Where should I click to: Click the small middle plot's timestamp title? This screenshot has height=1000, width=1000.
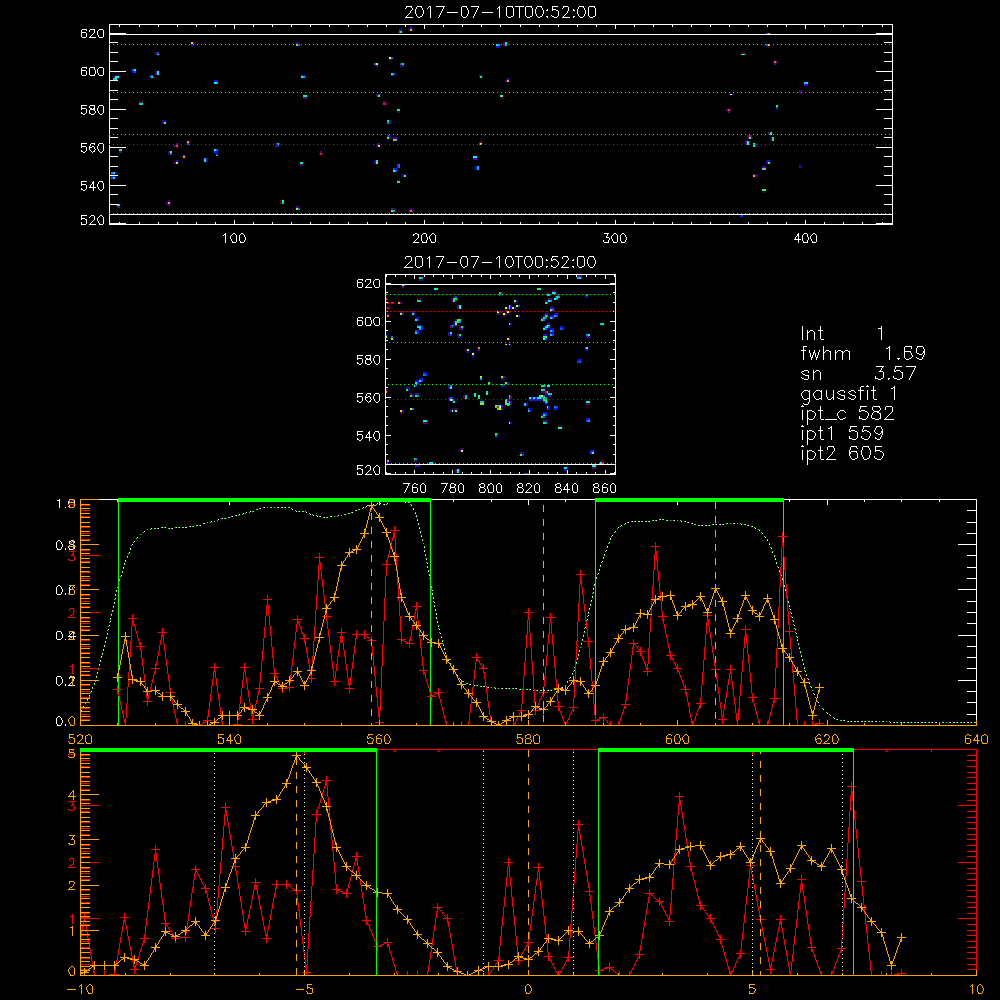(x=500, y=262)
